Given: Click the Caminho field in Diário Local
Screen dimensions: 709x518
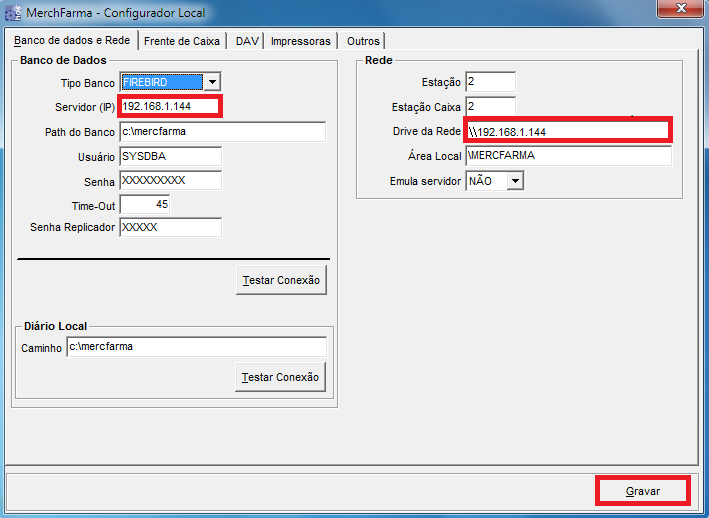Looking at the screenshot, I should click(x=196, y=347).
